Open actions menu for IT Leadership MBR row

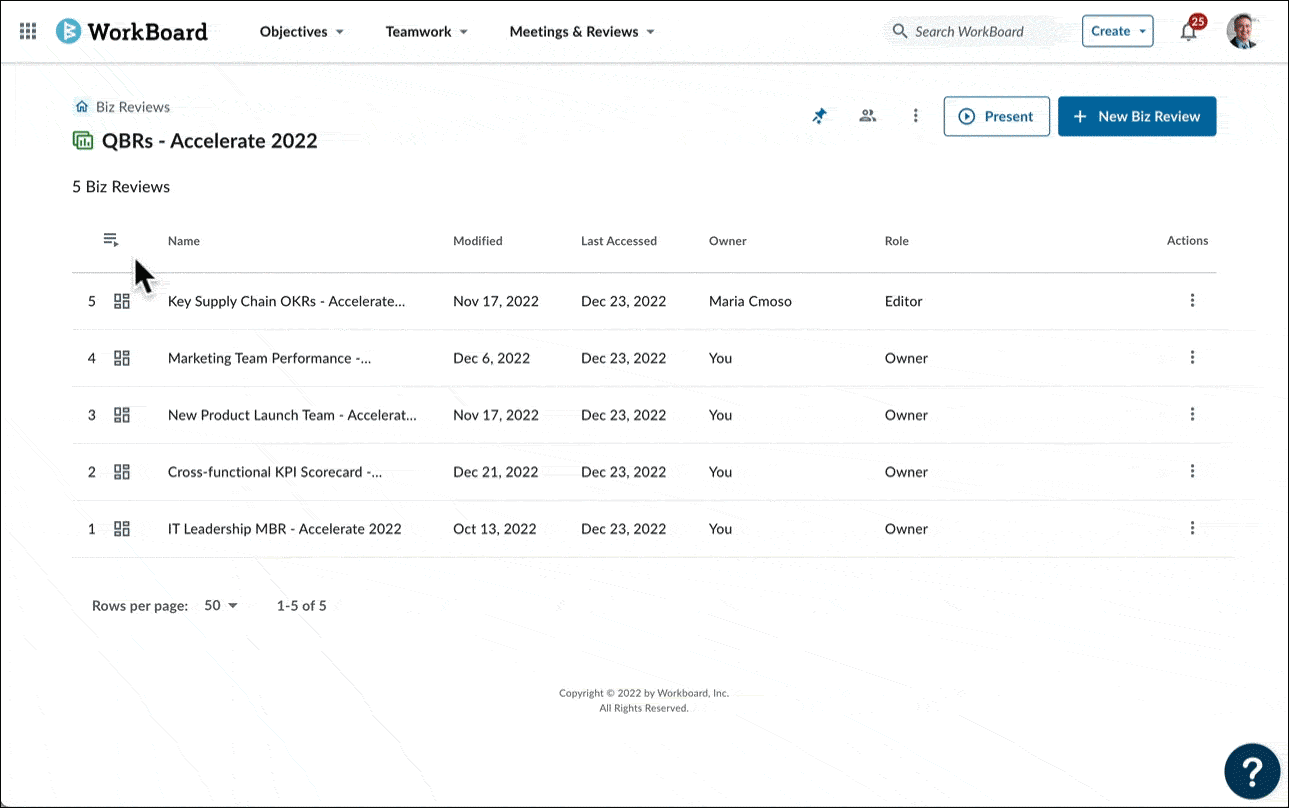point(1192,528)
